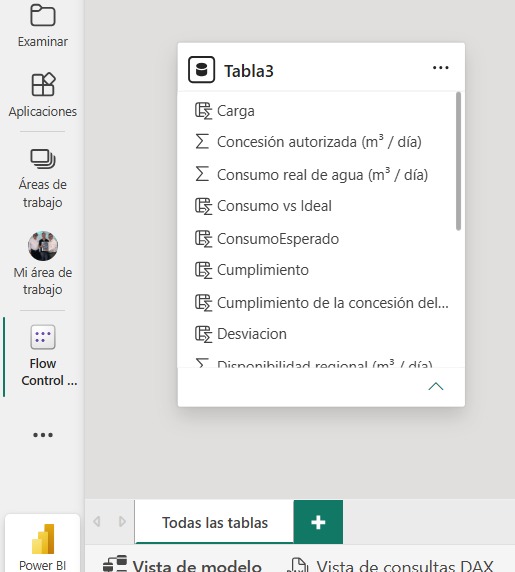Click the Cumplimiento measure icon
The width and height of the screenshot is (515, 572).
(203, 270)
